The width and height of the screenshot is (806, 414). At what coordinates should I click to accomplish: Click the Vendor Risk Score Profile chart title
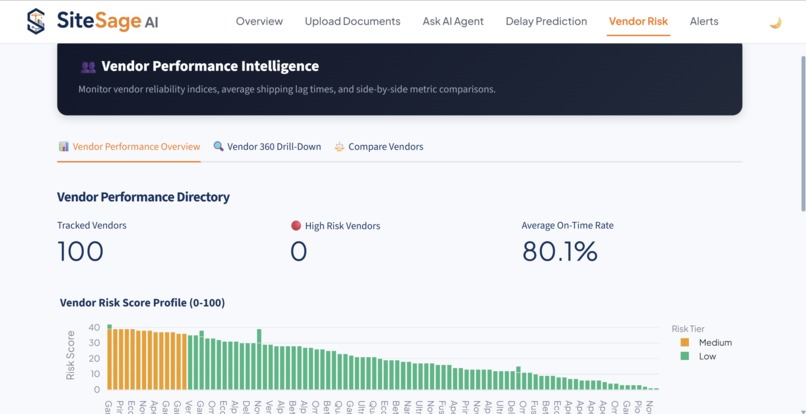pos(142,303)
